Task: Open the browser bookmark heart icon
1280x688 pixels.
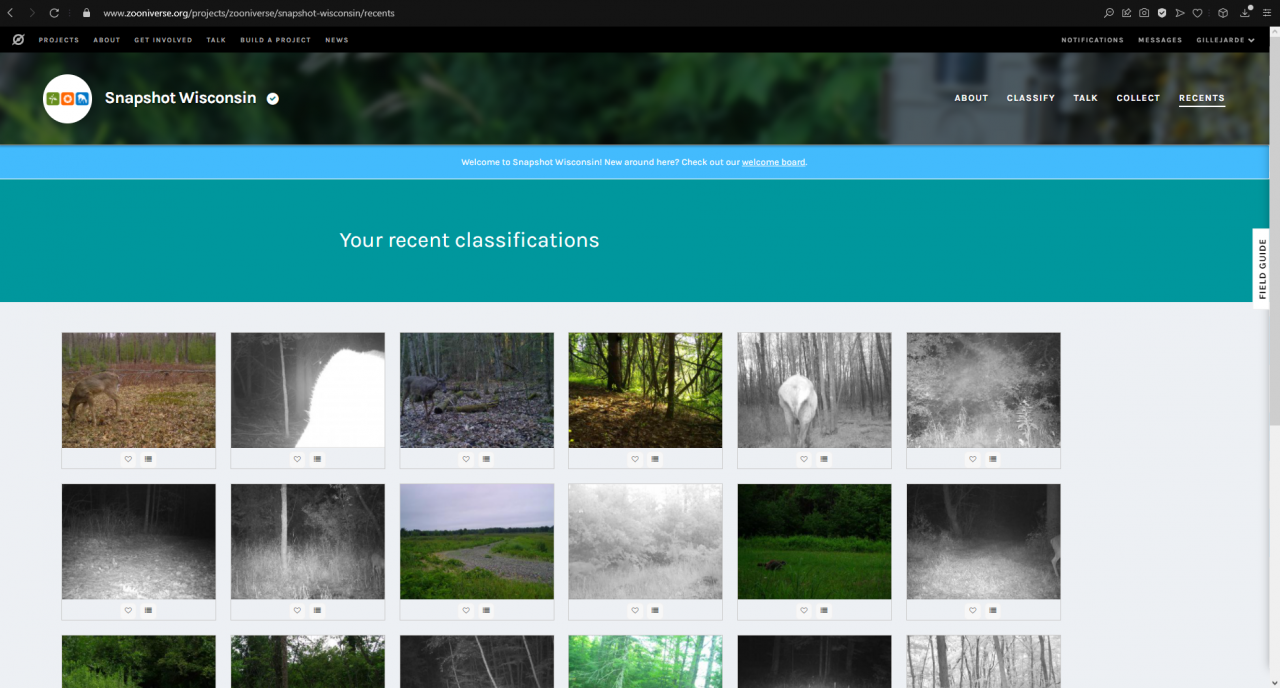Action: pyautogui.click(x=1198, y=13)
